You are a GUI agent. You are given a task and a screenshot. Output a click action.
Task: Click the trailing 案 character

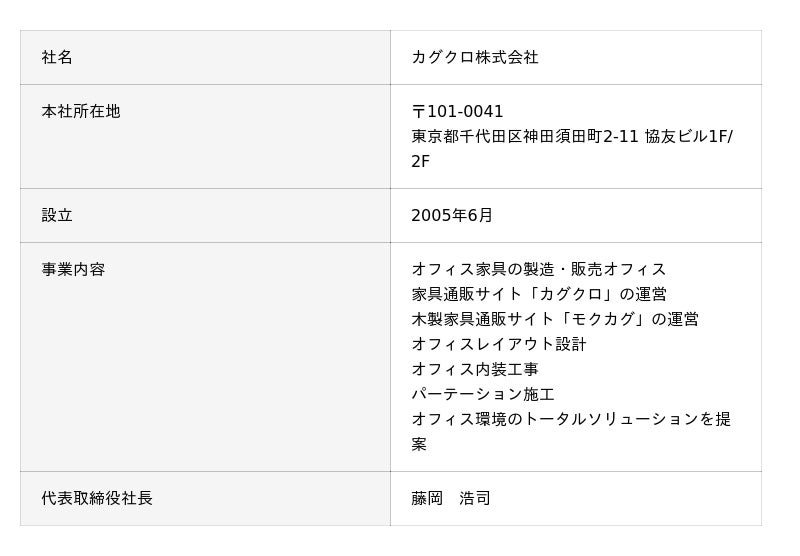(419, 445)
